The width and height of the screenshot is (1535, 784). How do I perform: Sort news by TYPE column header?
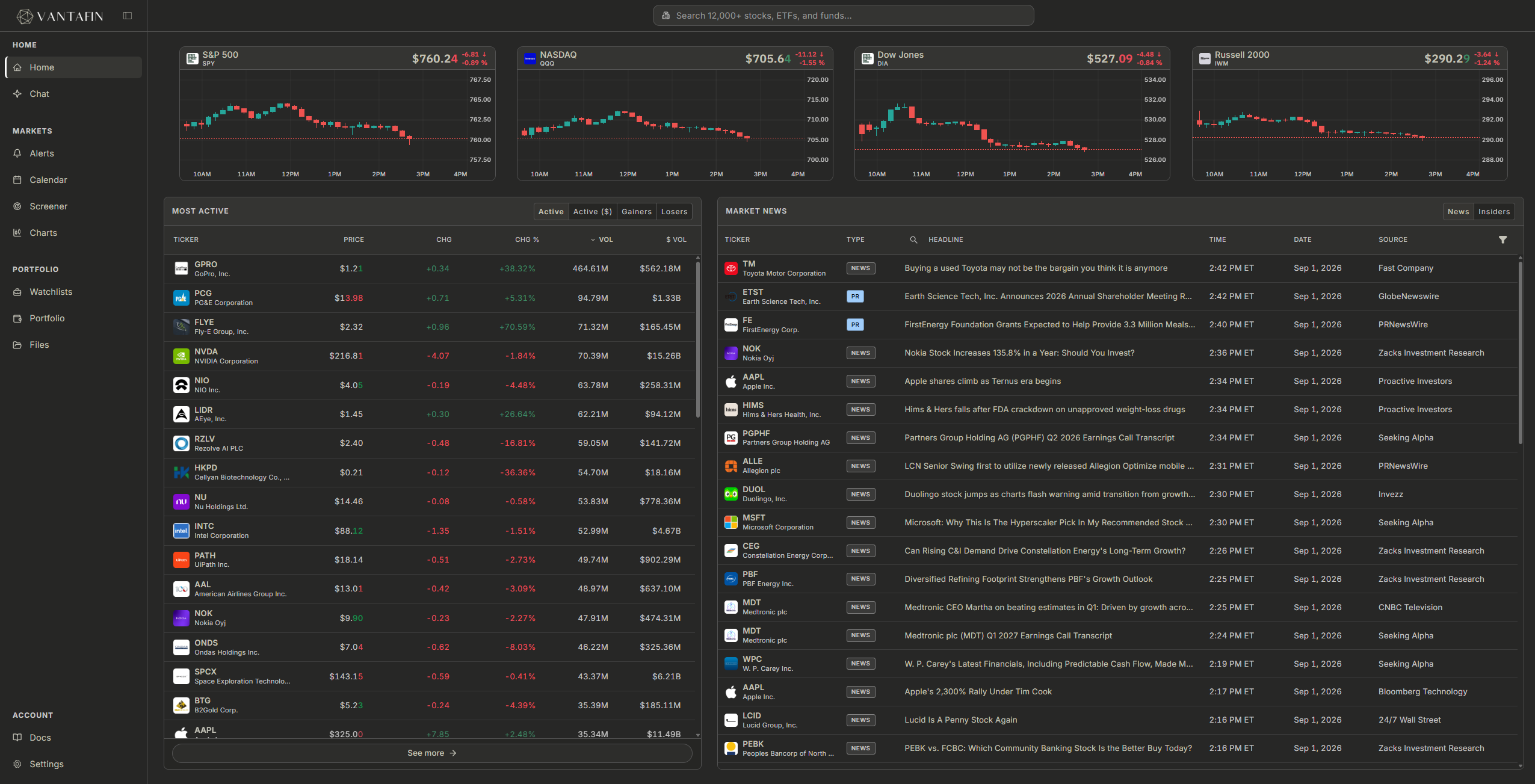pyautogui.click(x=855, y=239)
